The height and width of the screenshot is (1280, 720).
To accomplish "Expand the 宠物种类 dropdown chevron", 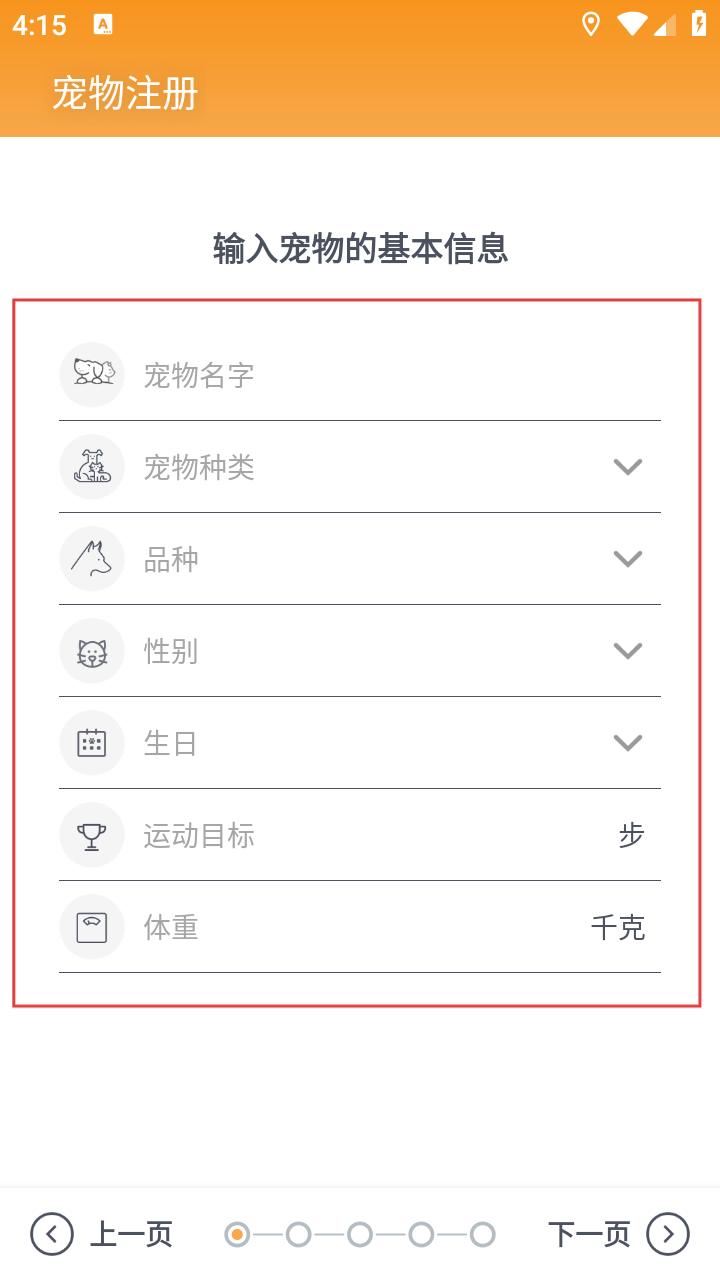I will (x=627, y=467).
